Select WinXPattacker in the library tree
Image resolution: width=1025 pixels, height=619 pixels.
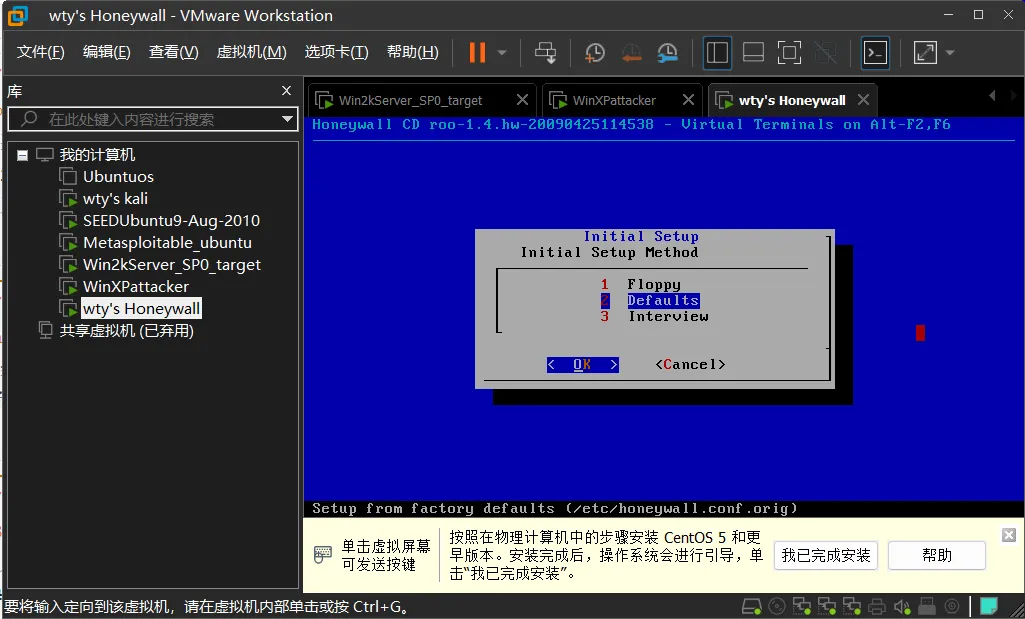(136, 286)
